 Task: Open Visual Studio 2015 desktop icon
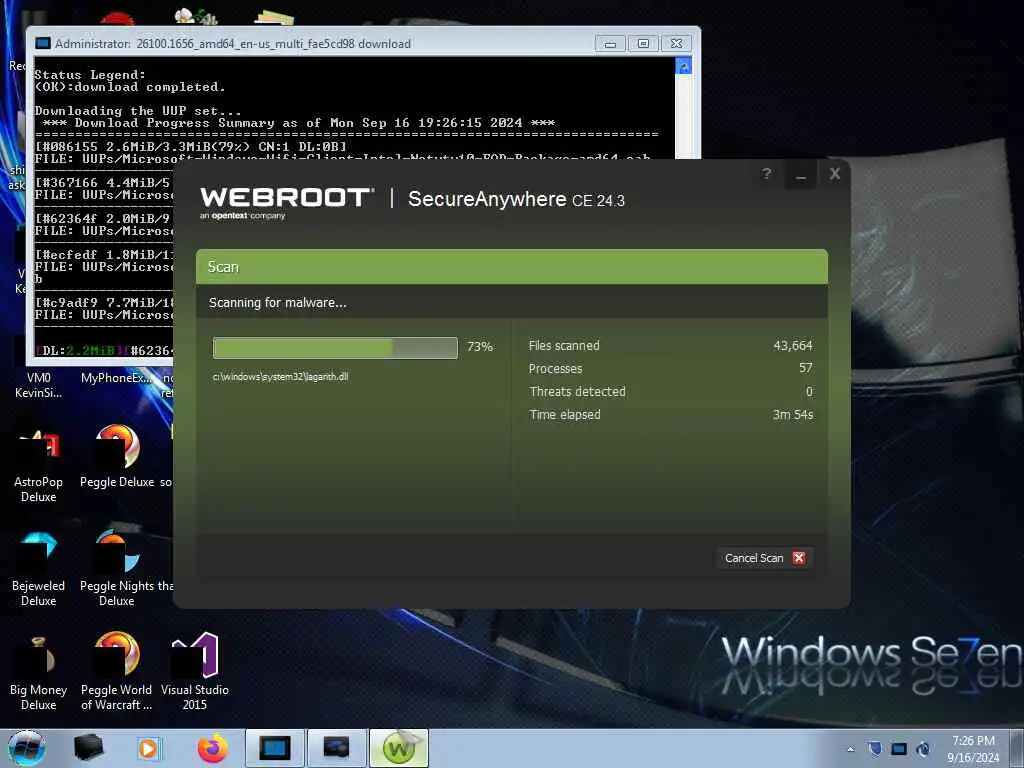(x=195, y=671)
